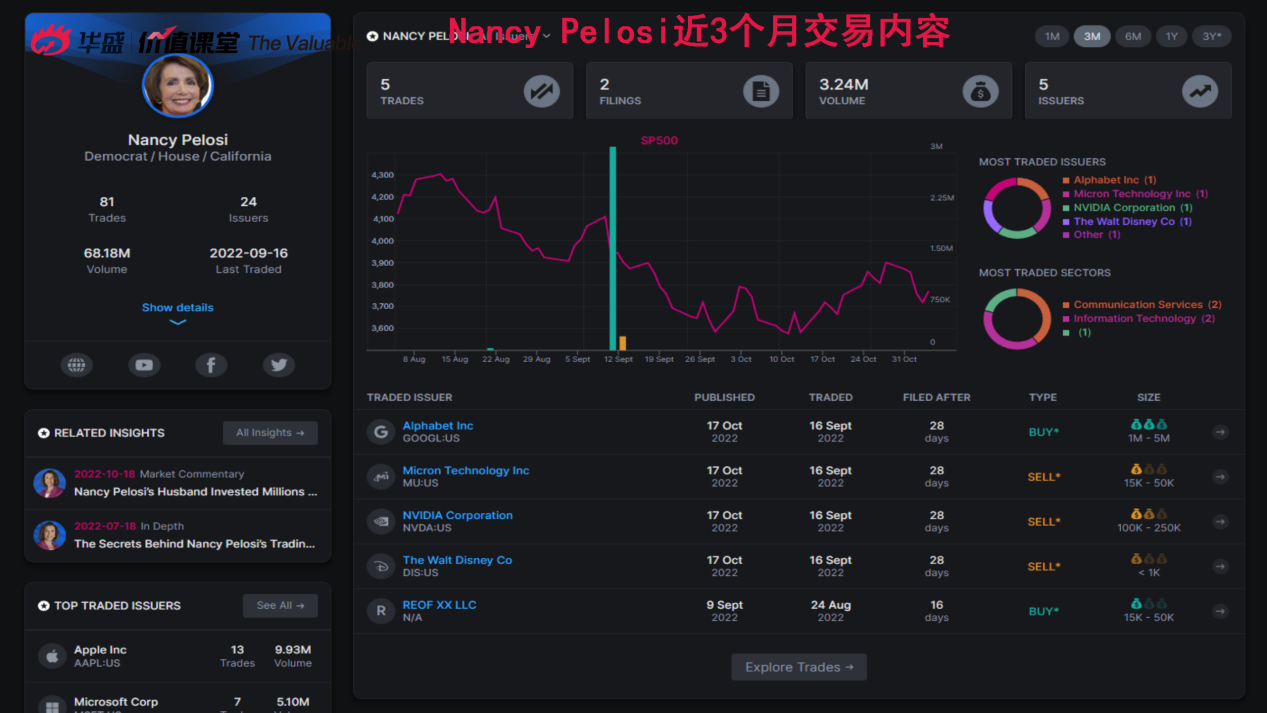Click the 2022-10-18 insight author thumbnail

pyautogui.click(x=50, y=483)
